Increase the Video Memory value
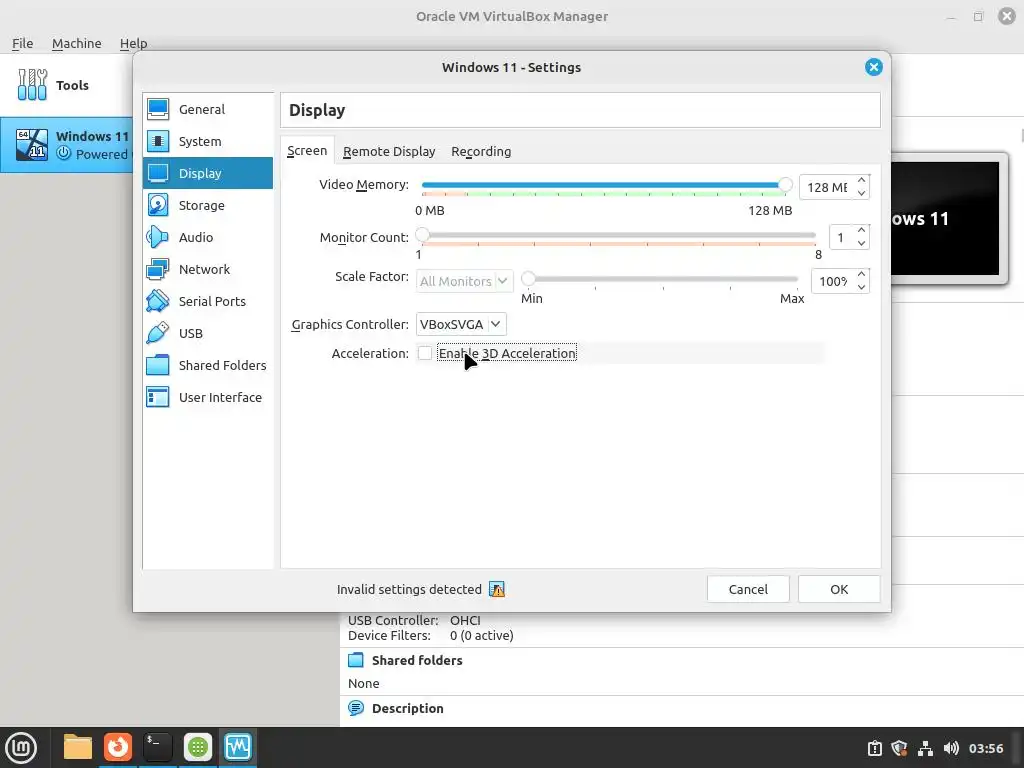The height and width of the screenshot is (768, 1024). tap(861, 180)
